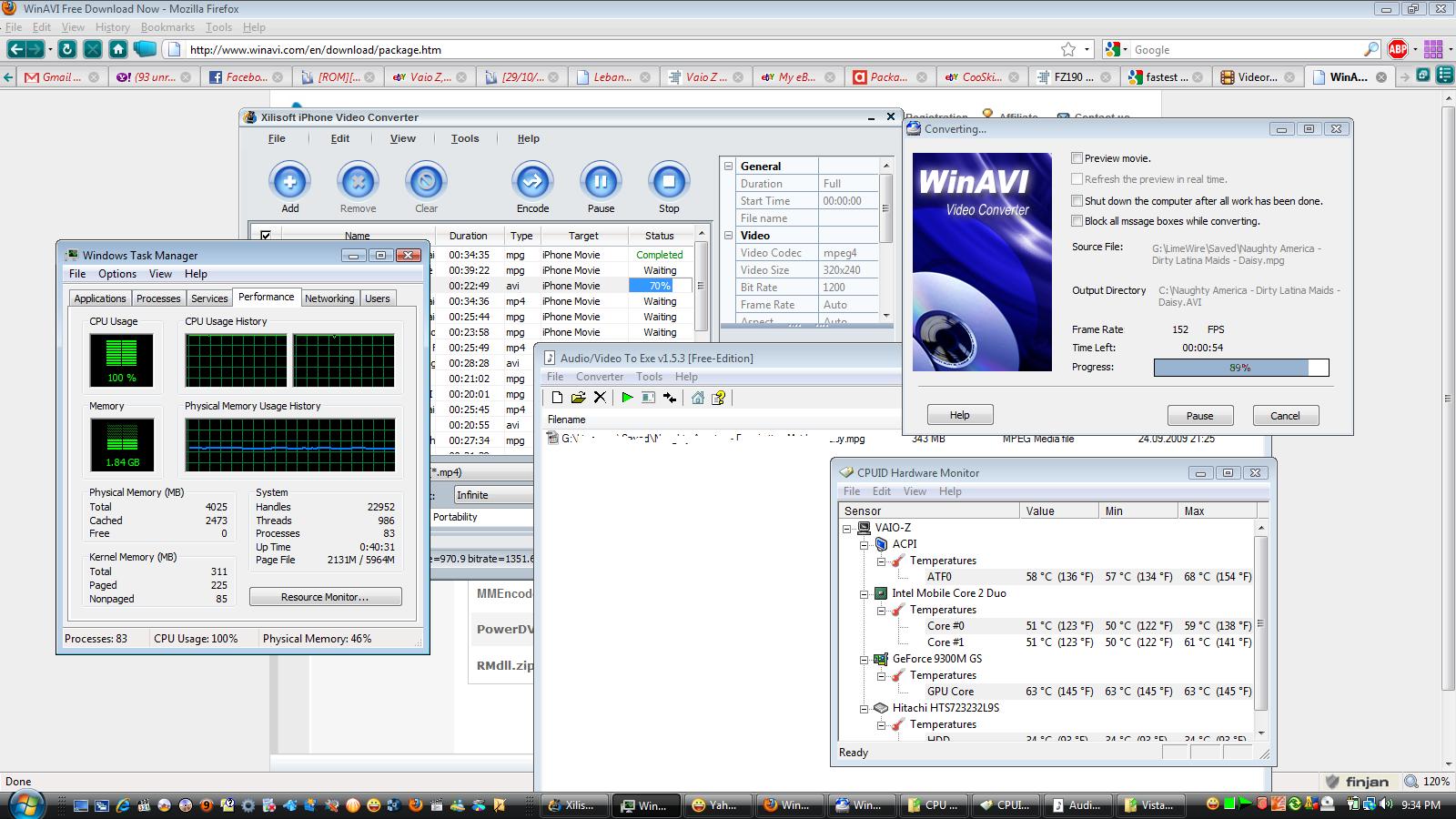
Task: Click the Add icon in Xilisoft converter
Action: click(289, 182)
